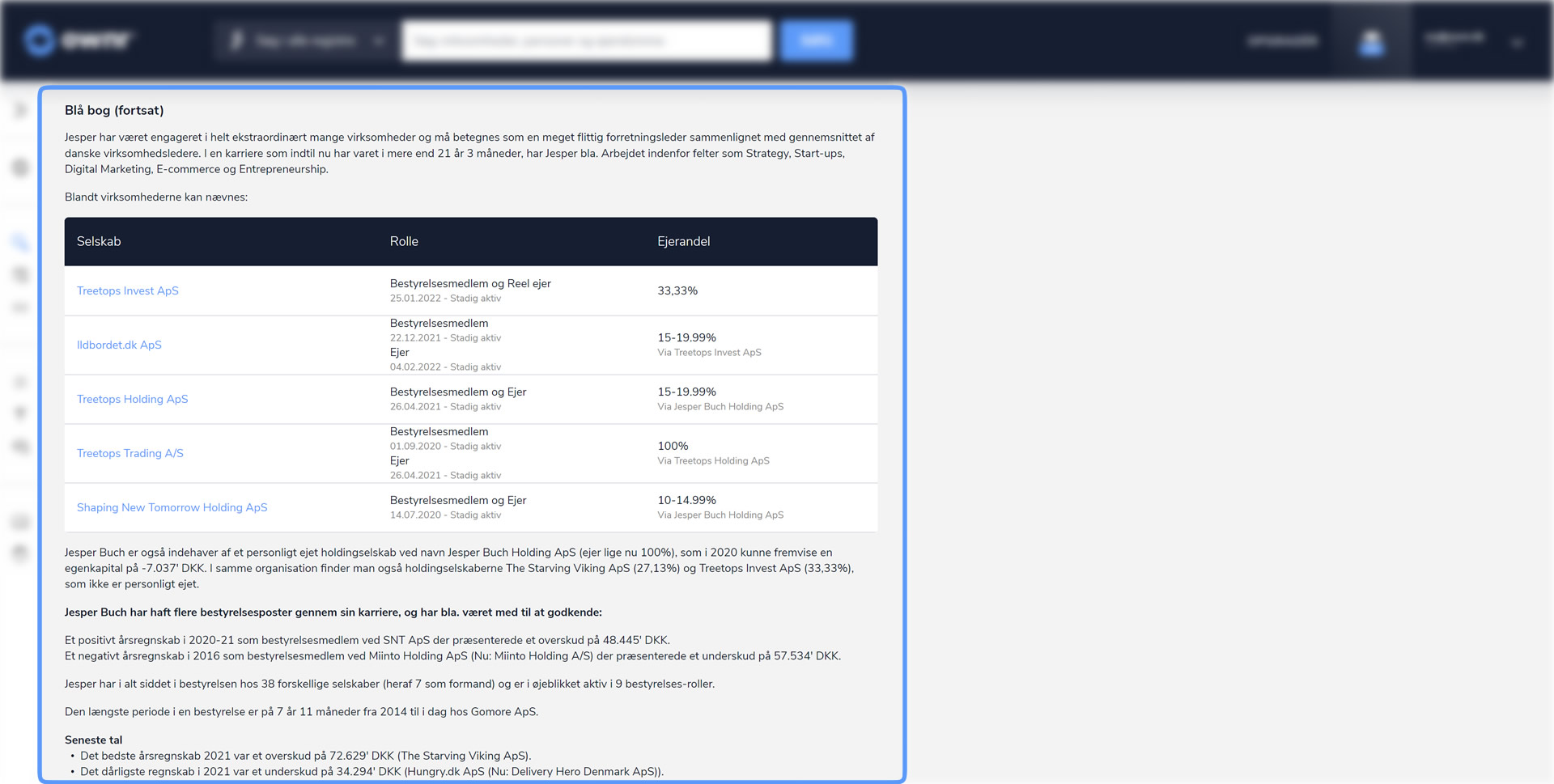This screenshot has height=784, width=1554.
Task: Click the Ejerandel column header
Action: tap(684, 241)
